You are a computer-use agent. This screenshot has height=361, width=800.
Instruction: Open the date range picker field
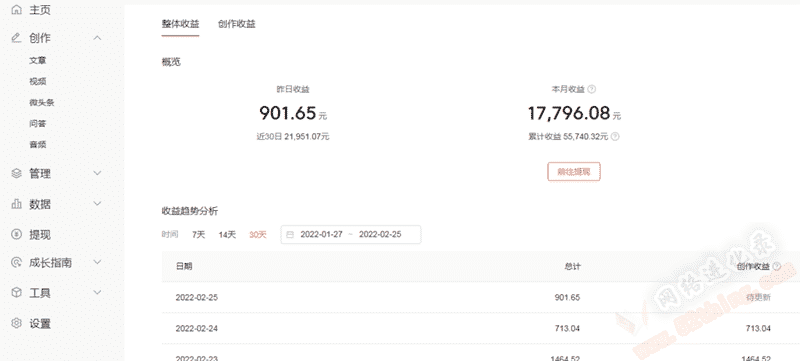point(351,235)
